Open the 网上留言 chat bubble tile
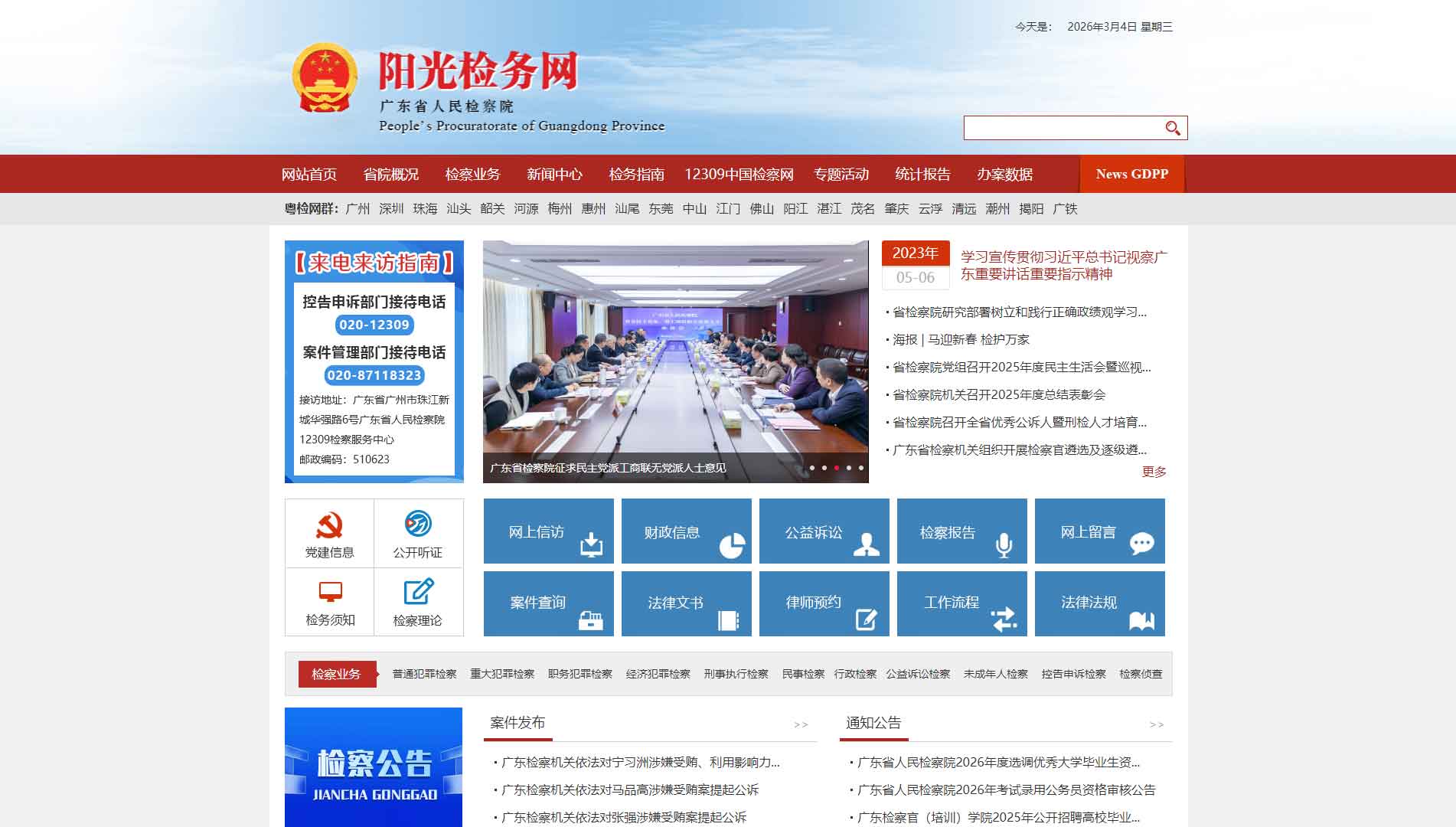1456x827 pixels. 1100,531
